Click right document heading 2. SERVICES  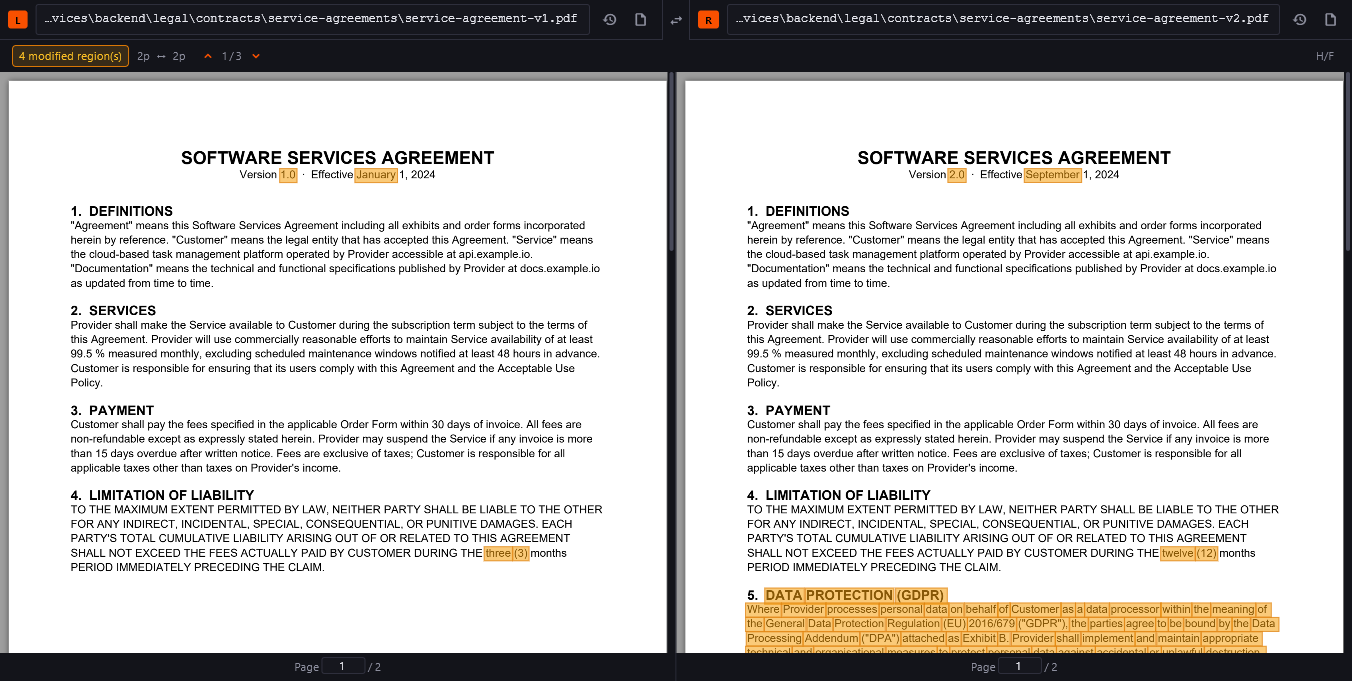click(790, 311)
